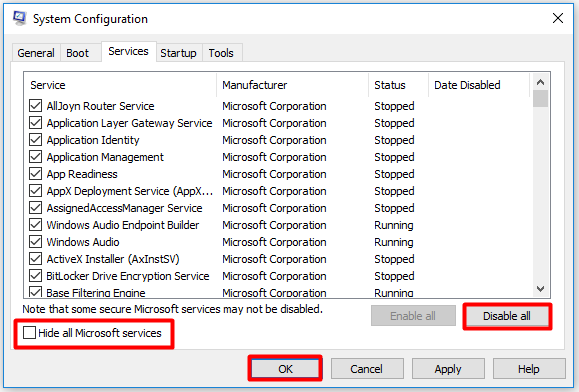The height and width of the screenshot is (392, 579).
Task: Click the Disable all button
Action: (x=507, y=316)
